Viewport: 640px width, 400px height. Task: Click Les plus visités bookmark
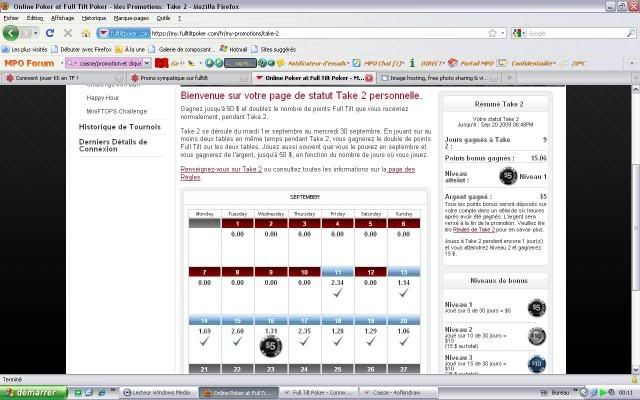coord(25,49)
